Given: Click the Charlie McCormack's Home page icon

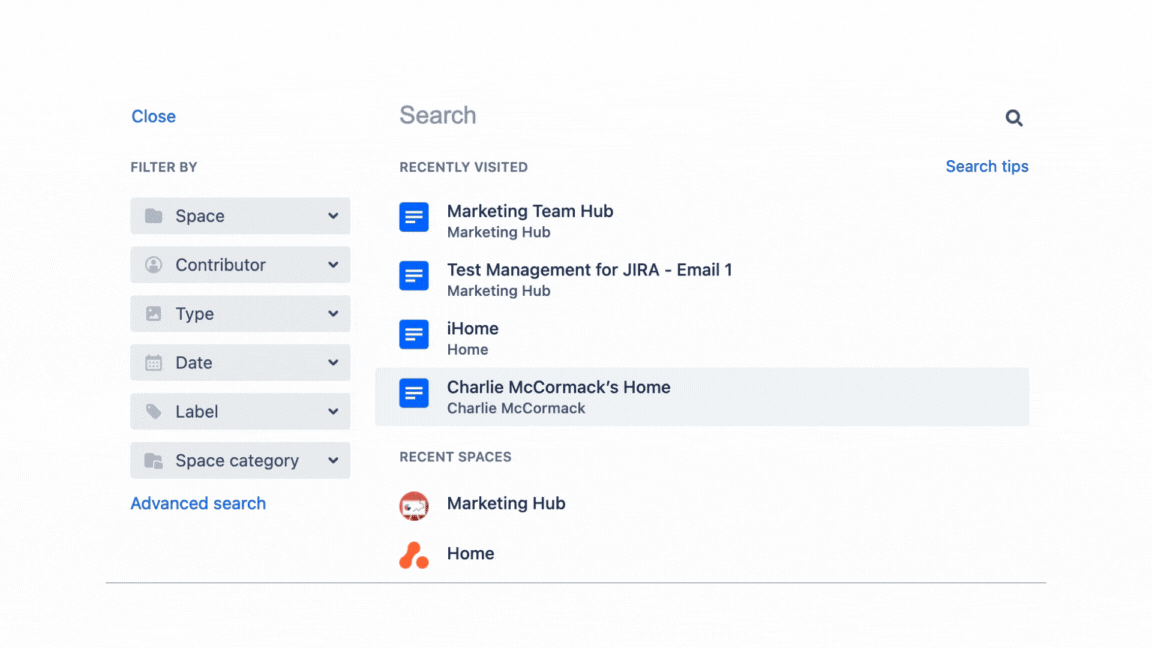Looking at the screenshot, I should tap(414, 393).
